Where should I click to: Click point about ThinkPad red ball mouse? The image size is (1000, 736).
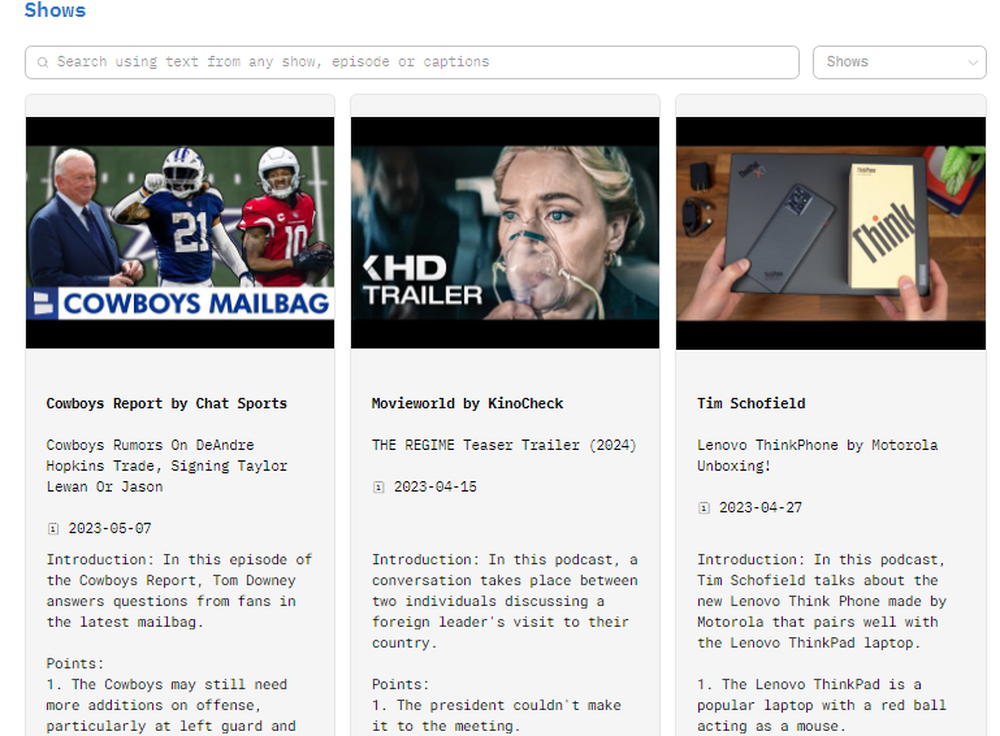(x=821, y=705)
